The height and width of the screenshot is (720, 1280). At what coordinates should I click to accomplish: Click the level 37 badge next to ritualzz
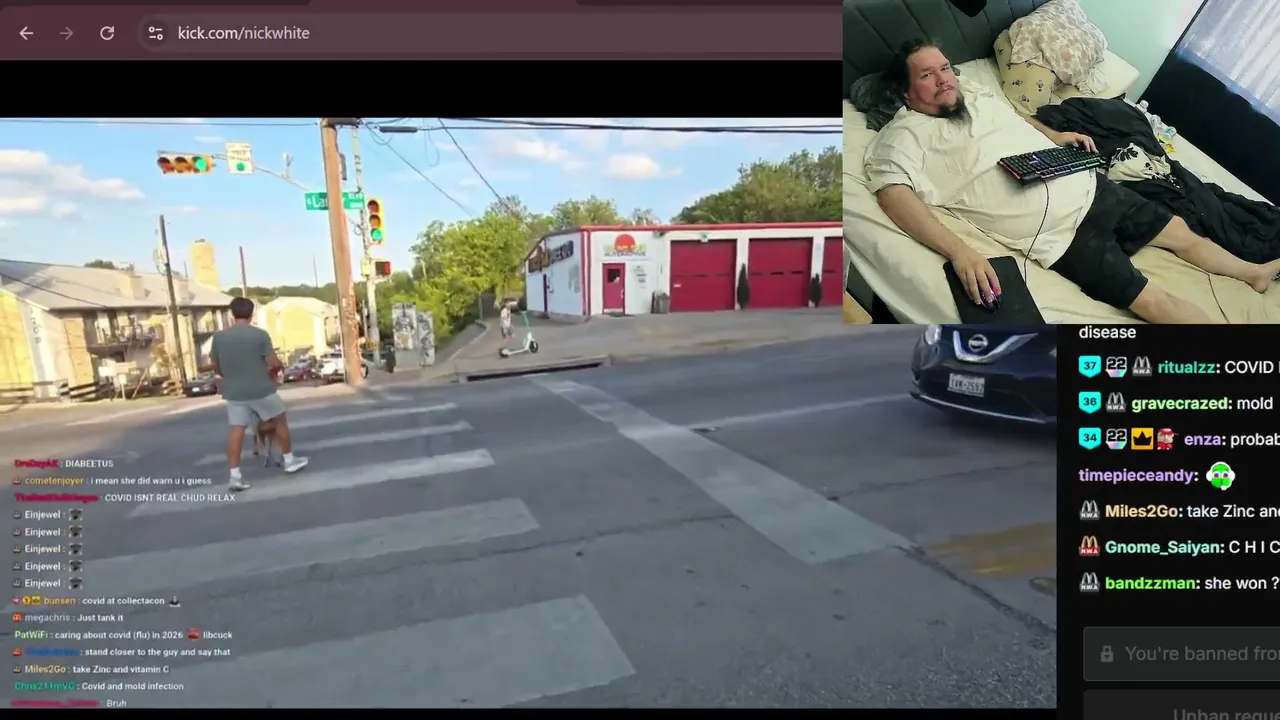tap(1090, 367)
